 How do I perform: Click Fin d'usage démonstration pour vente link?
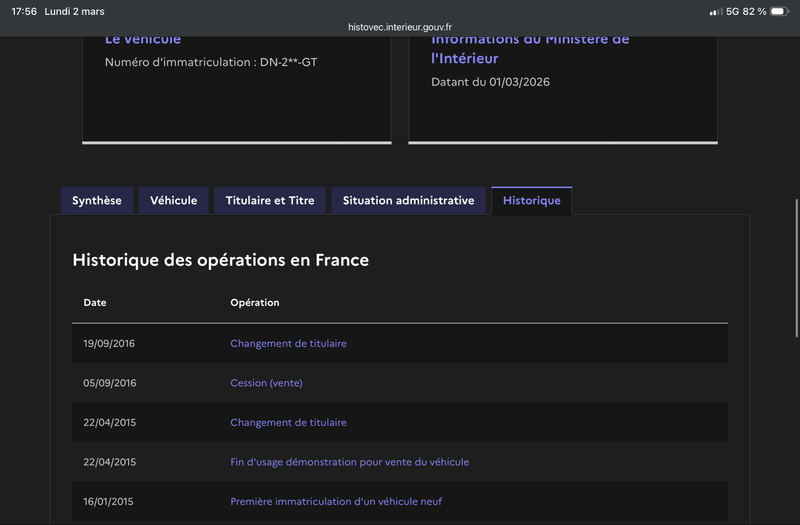[349, 462]
